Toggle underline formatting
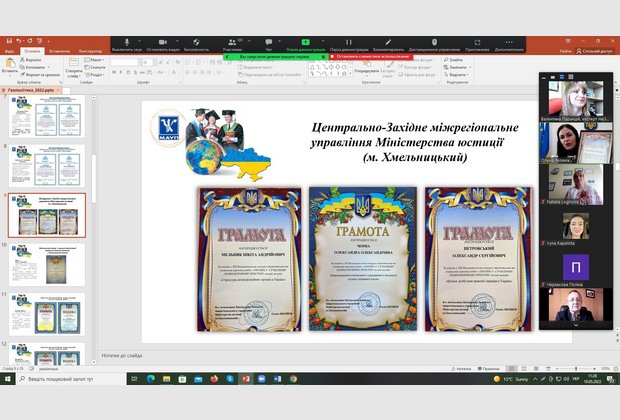Screen dimensions: 620x420 [x=128, y=72]
